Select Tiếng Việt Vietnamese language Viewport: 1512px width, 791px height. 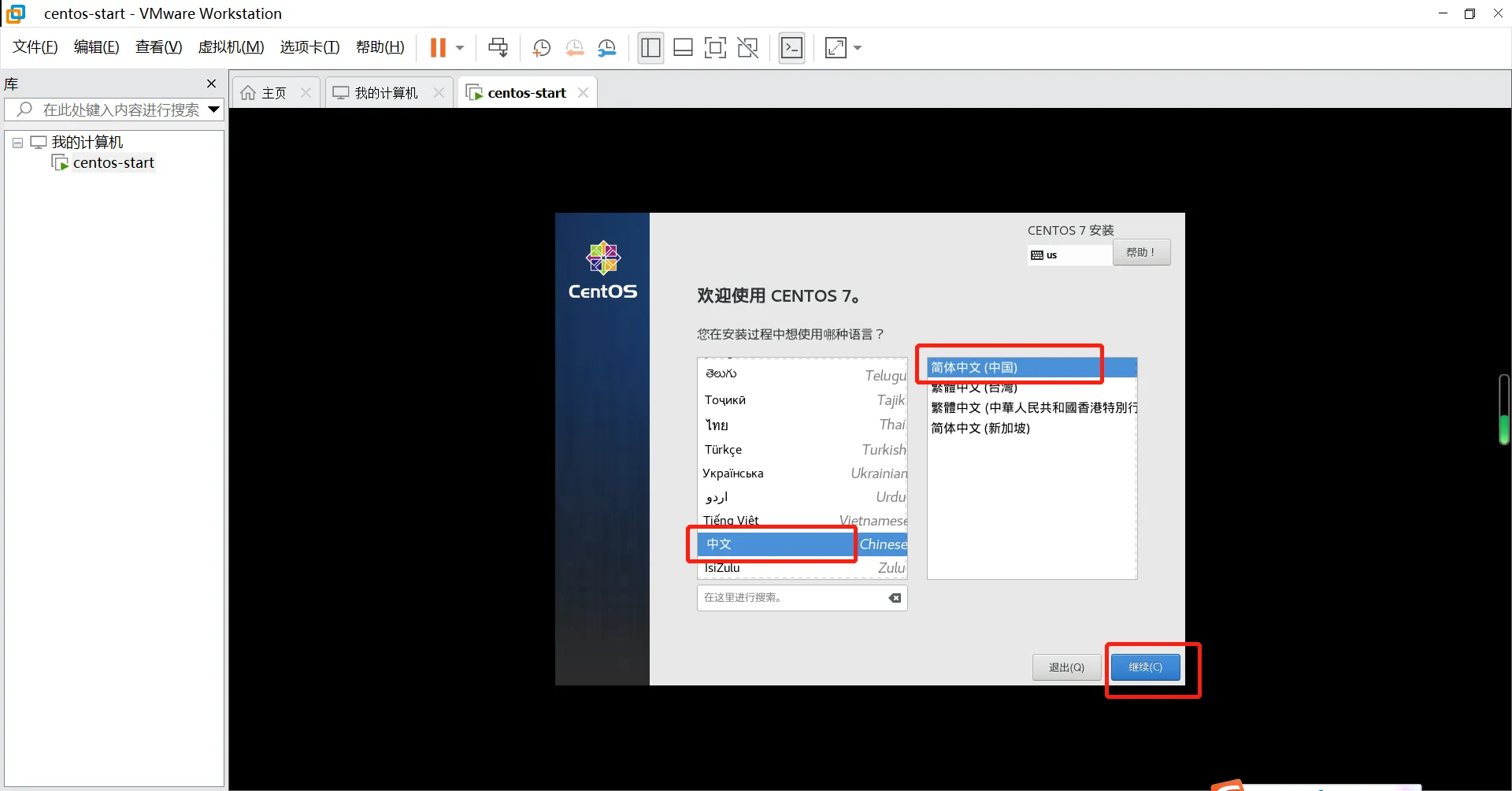pyautogui.click(x=802, y=521)
